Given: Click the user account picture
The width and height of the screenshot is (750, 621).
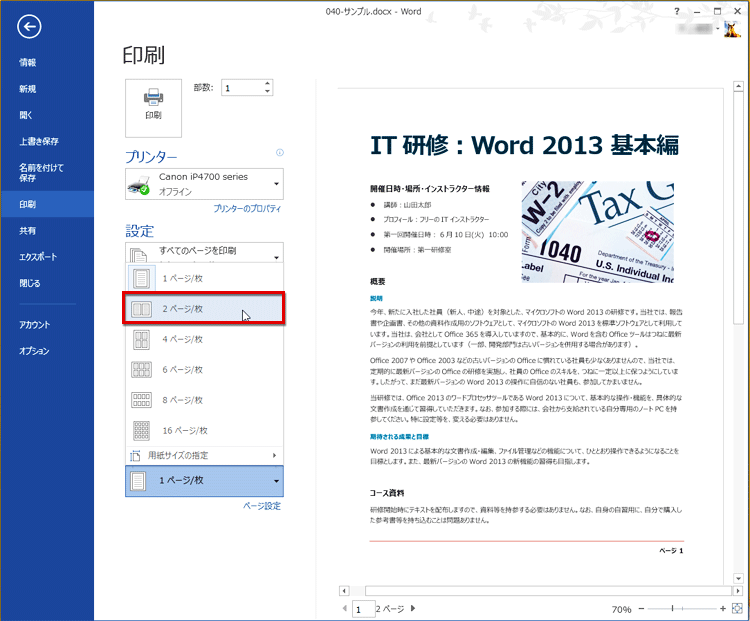Looking at the screenshot, I should pos(732,30).
